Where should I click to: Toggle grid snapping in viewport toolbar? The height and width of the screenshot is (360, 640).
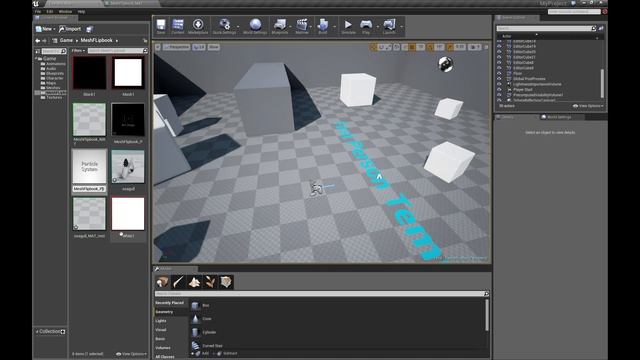coord(412,47)
